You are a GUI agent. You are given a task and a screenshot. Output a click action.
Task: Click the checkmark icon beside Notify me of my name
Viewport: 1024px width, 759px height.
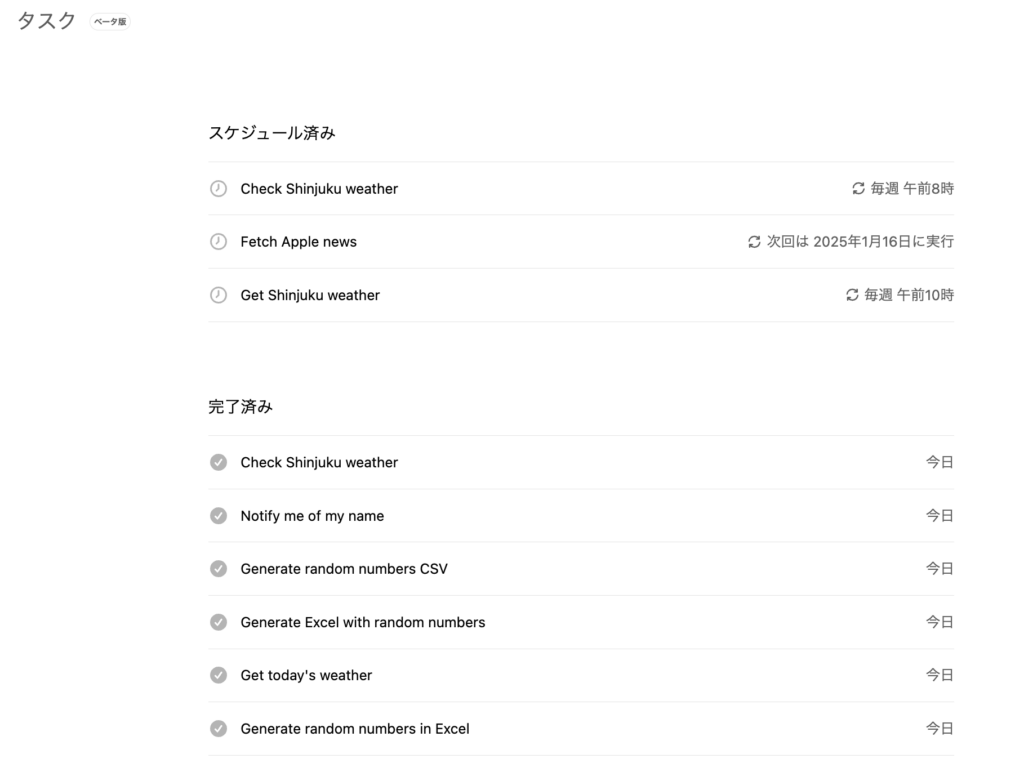click(219, 515)
